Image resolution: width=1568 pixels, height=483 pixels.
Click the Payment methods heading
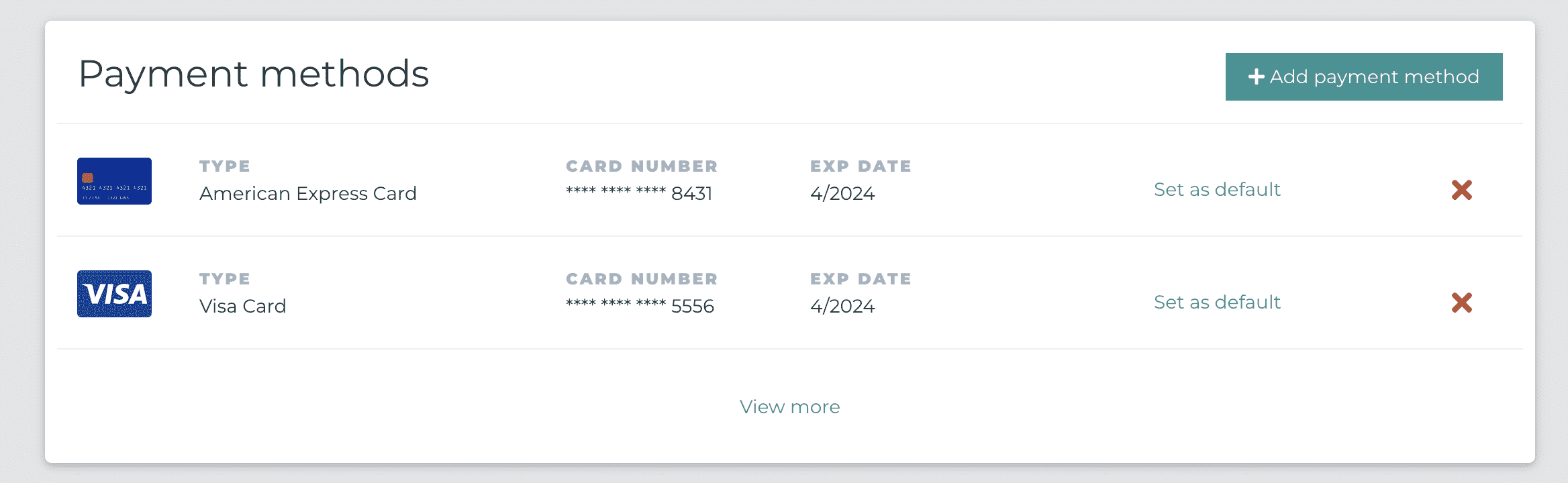254,74
